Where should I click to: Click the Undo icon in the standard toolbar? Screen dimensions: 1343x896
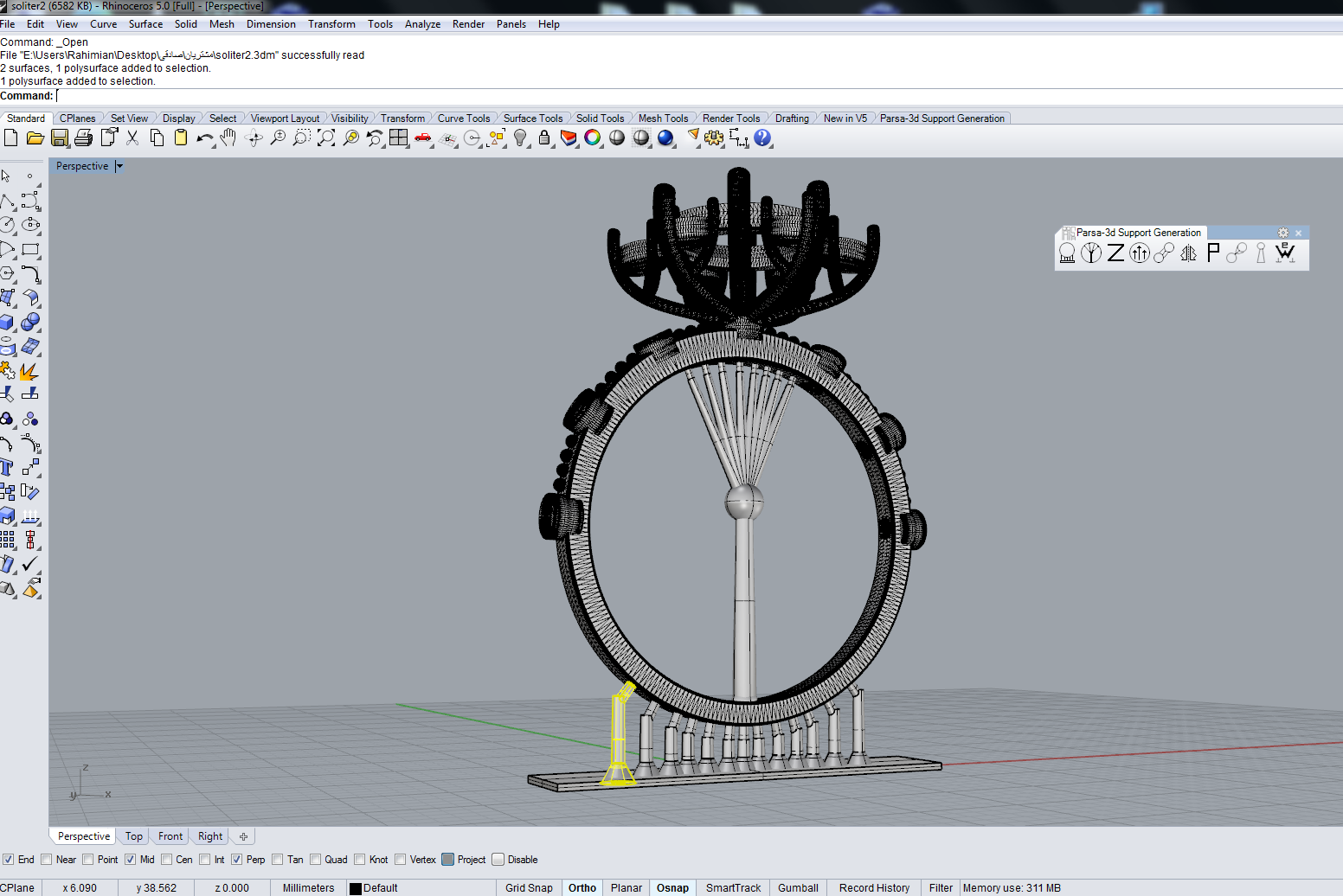pyautogui.click(x=205, y=138)
